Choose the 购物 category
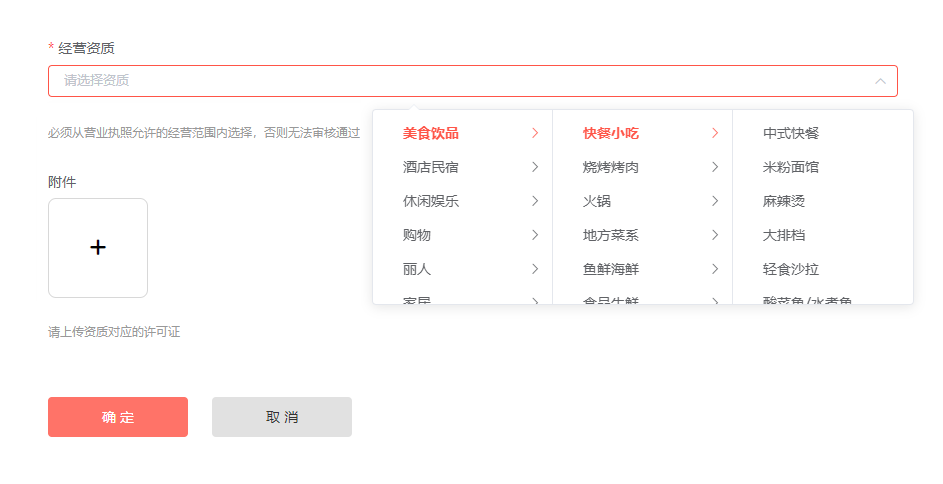This screenshot has height=484, width=943. coord(417,235)
